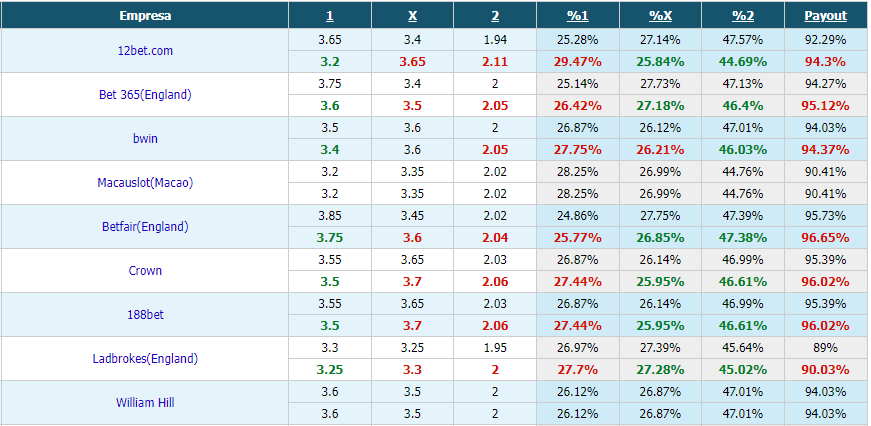Sort by the %2 column header
This screenshot has height=426, width=871.
743,16
